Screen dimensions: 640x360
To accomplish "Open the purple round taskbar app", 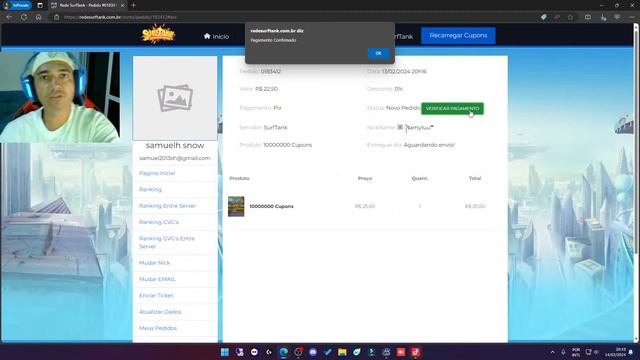I will point(313,352).
